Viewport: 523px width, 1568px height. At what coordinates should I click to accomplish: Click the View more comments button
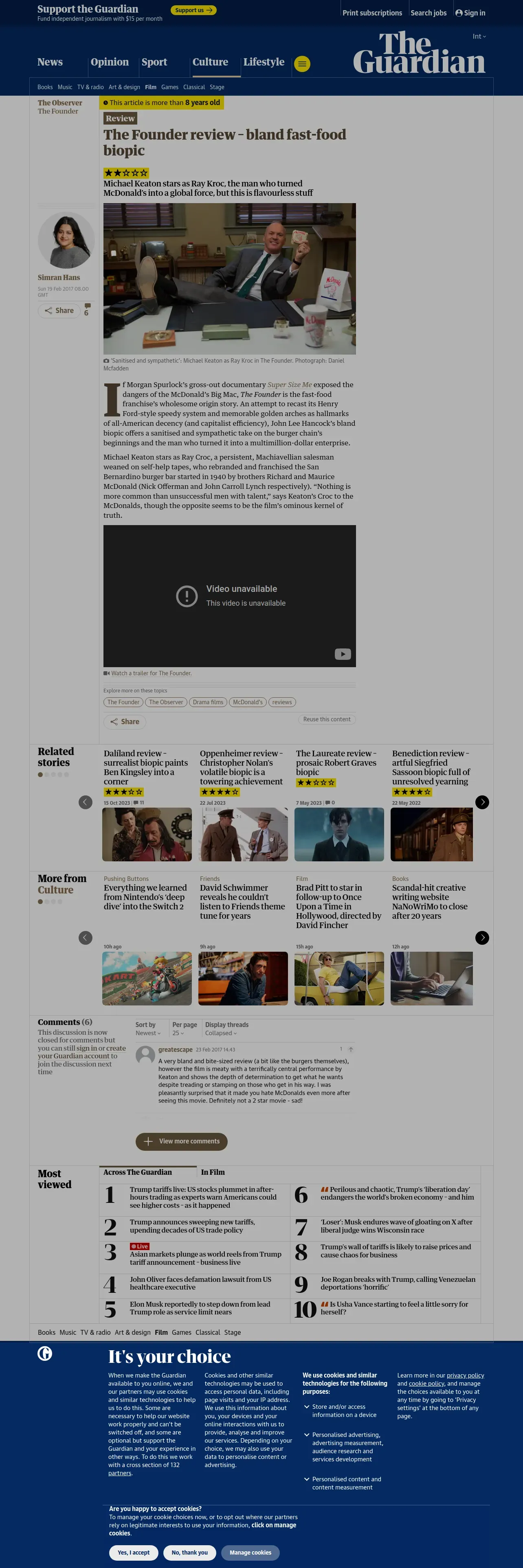point(181,1141)
